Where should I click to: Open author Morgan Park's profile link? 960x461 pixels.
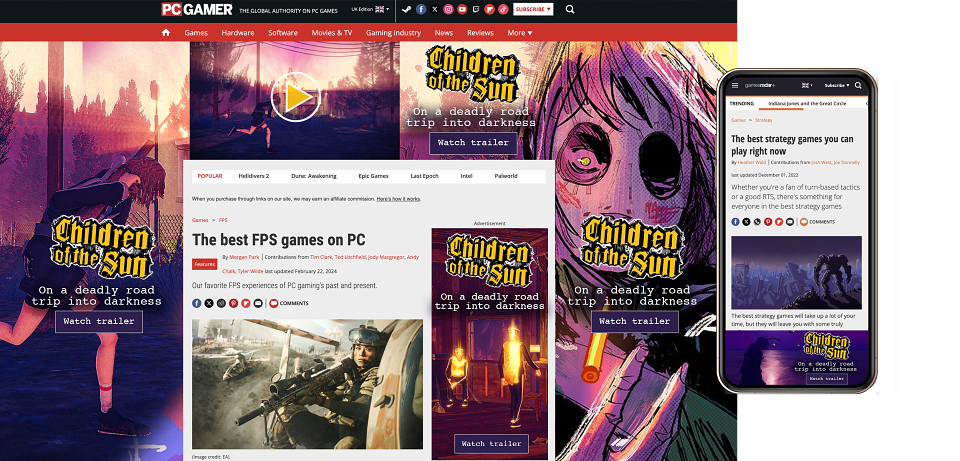(244, 258)
